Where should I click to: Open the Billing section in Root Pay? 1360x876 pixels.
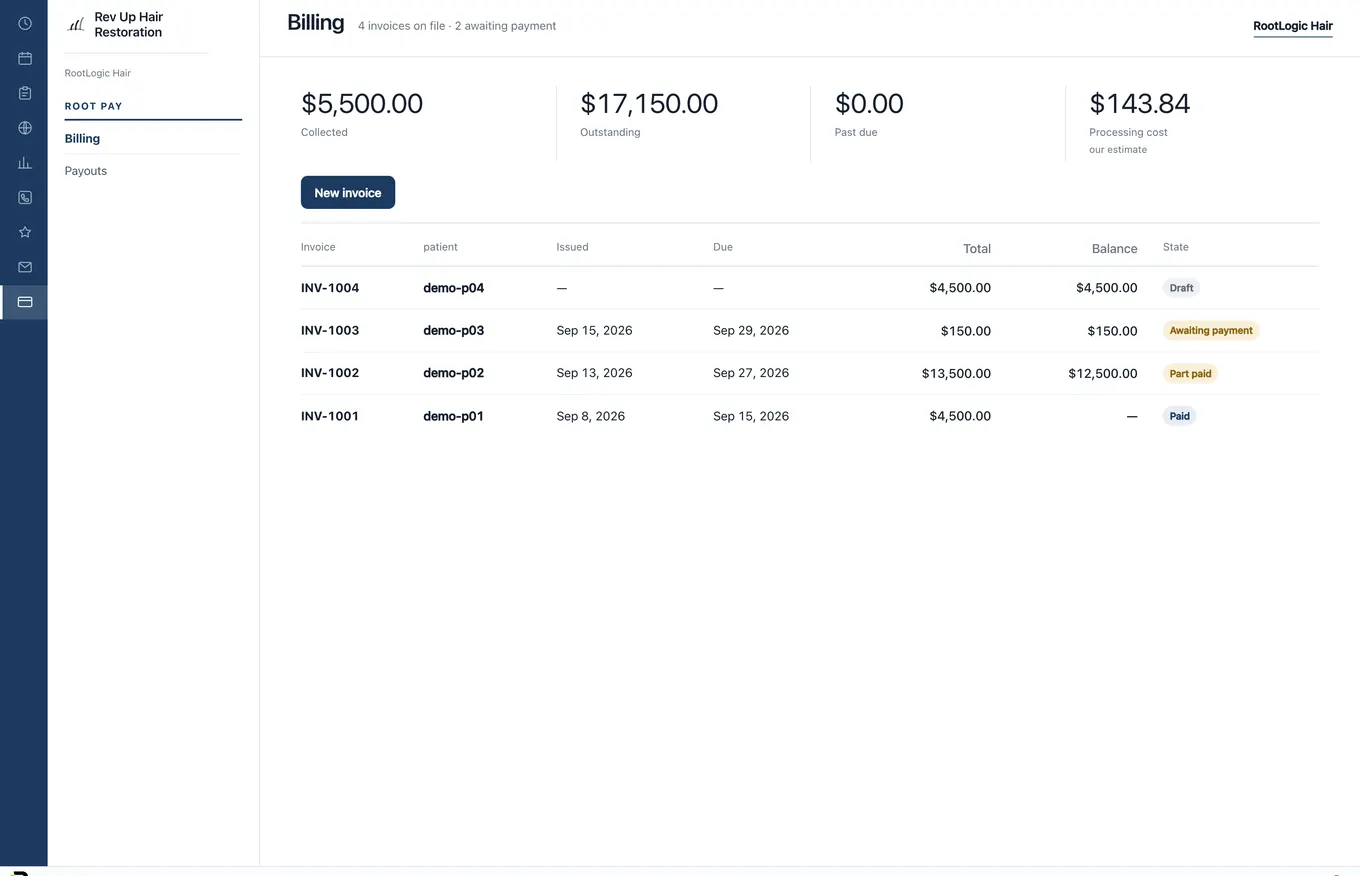[82, 139]
